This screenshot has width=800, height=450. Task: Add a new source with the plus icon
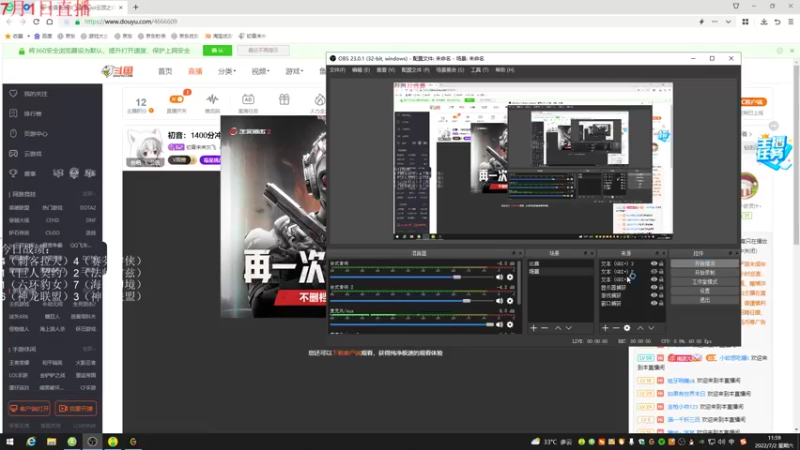[605, 328]
